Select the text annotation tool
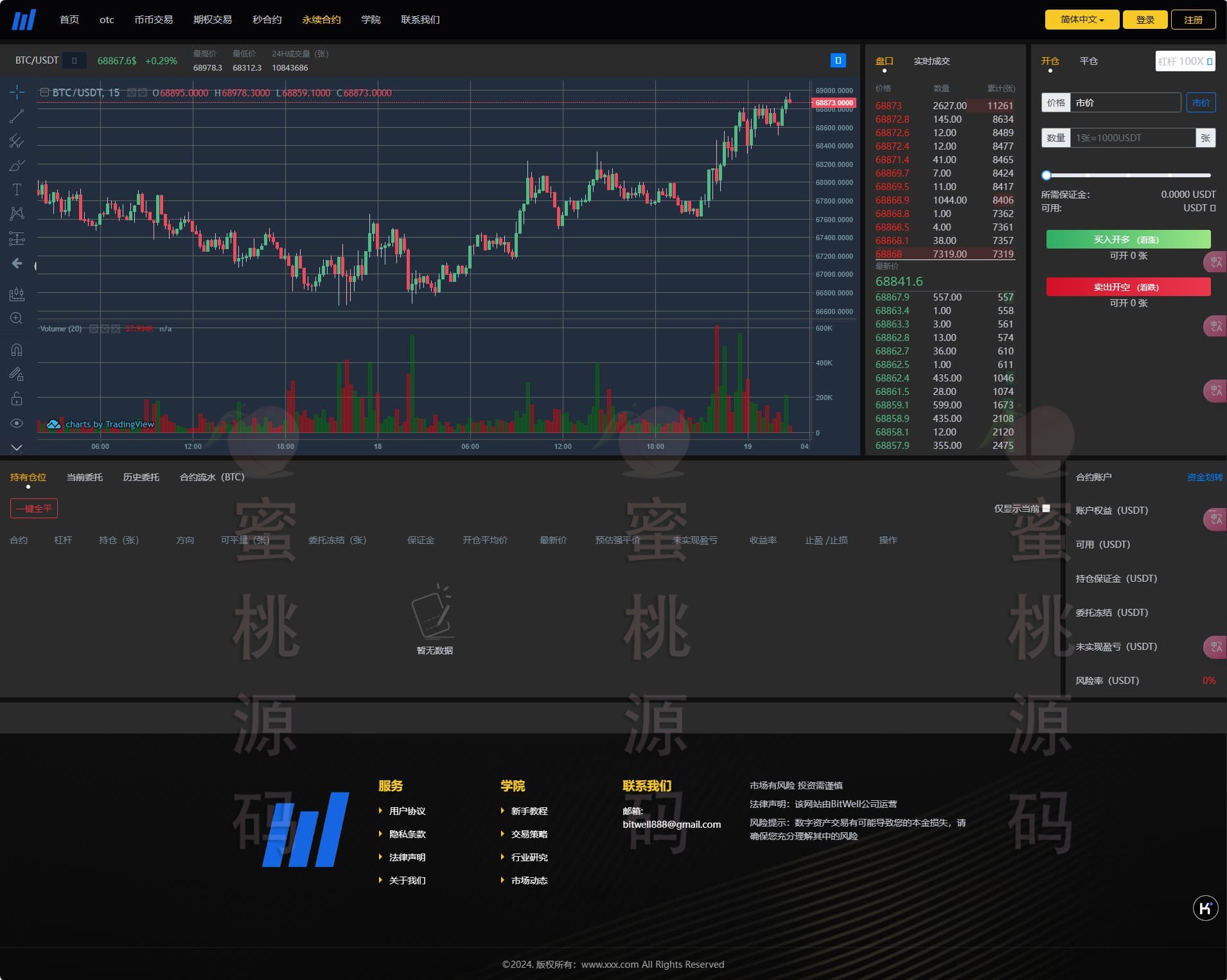1227x980 pixels. pos(17,189)
